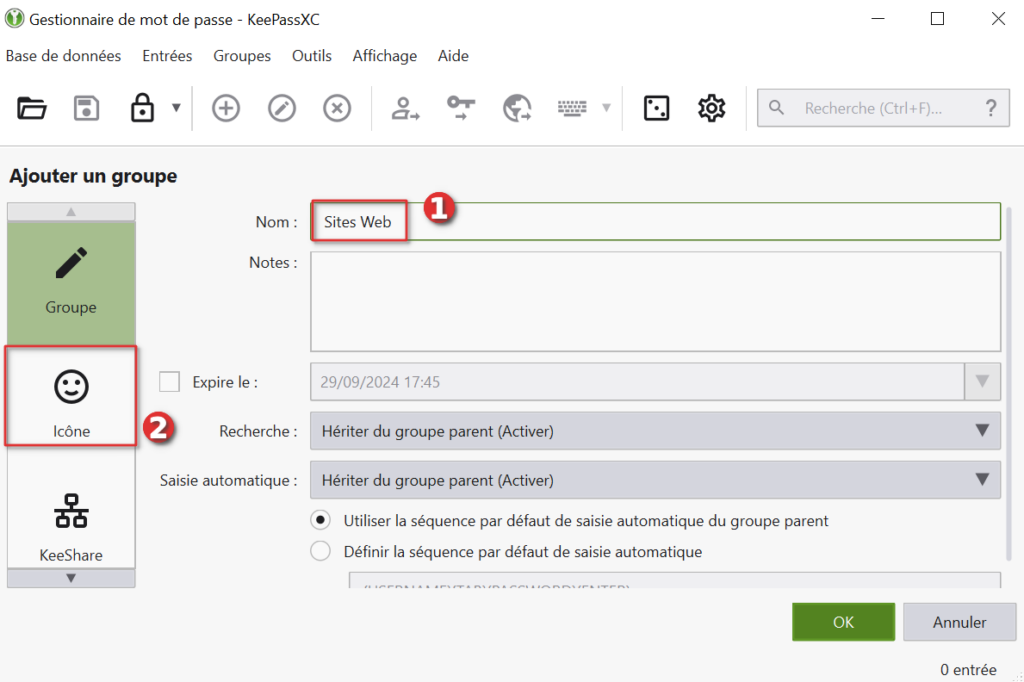Click the add new entry plus icon

point(226,108)
